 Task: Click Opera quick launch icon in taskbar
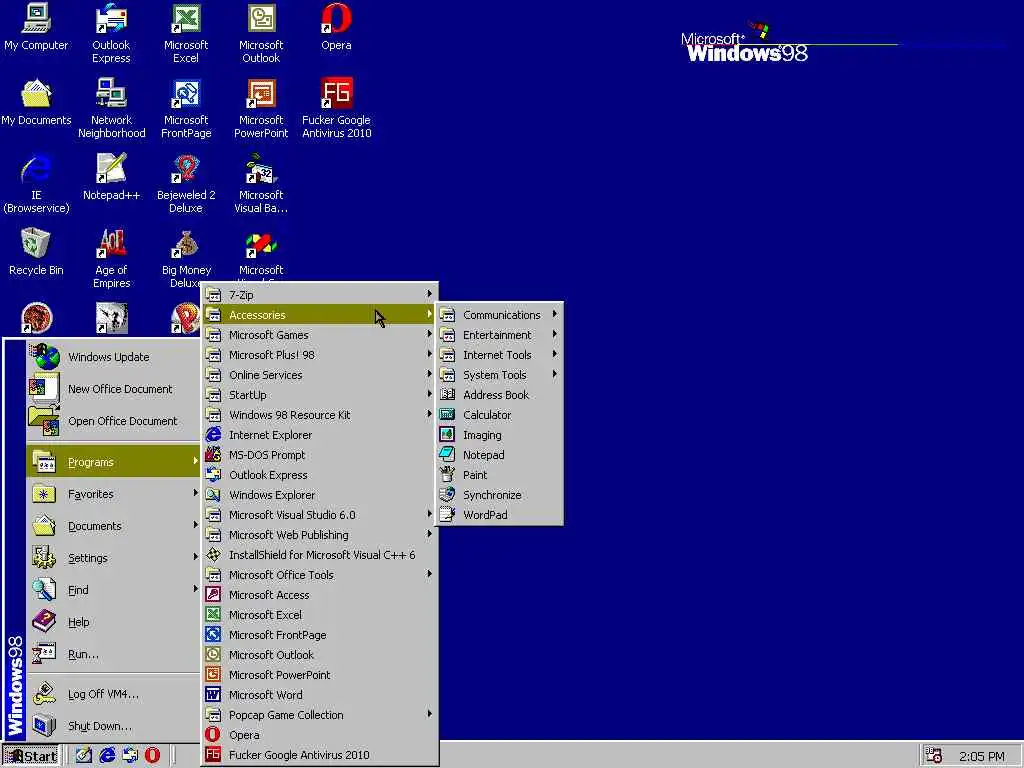[x=152, y=755]
